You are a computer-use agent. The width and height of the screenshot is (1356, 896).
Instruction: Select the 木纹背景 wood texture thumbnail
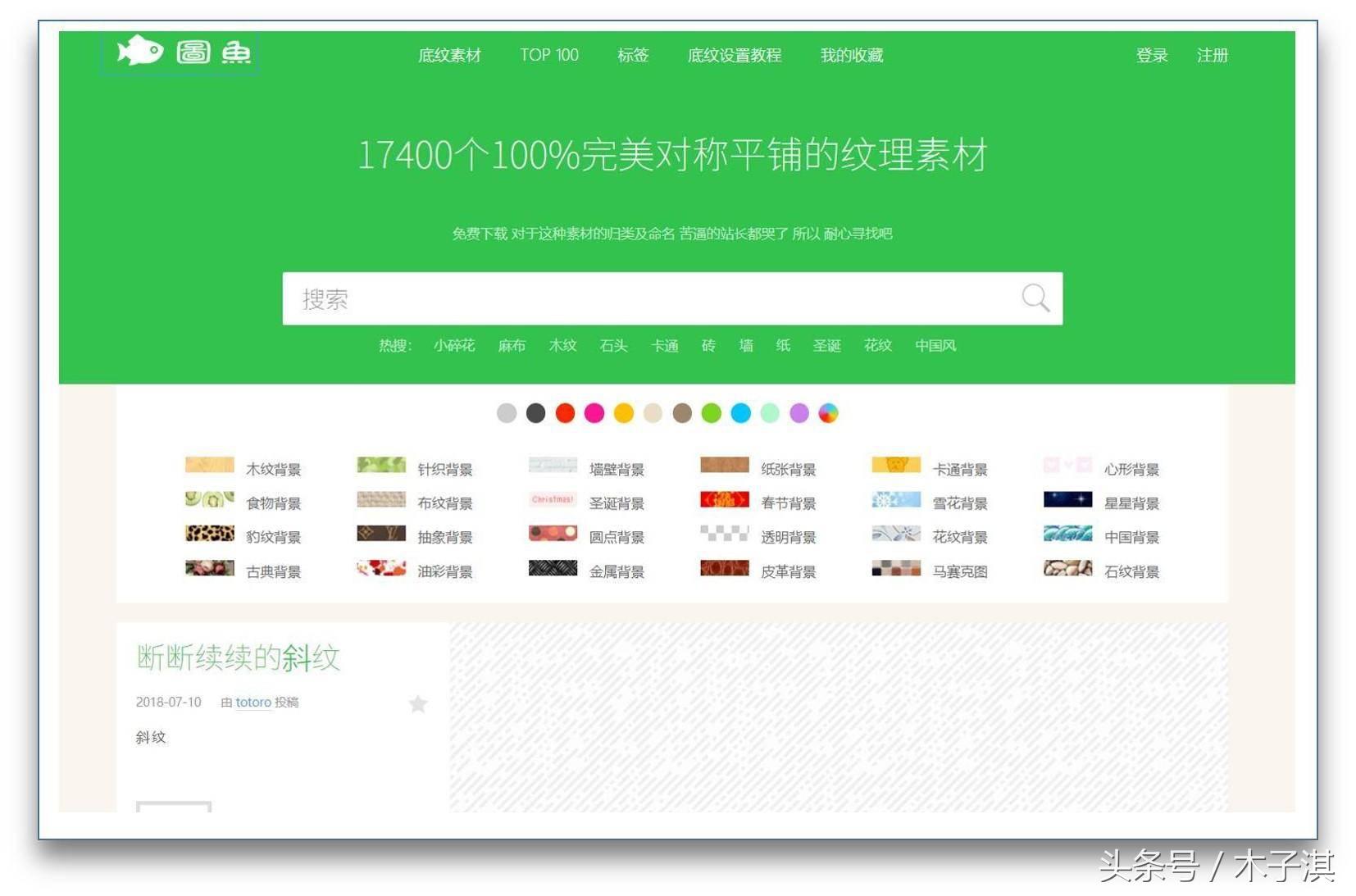tap(209, 466)
